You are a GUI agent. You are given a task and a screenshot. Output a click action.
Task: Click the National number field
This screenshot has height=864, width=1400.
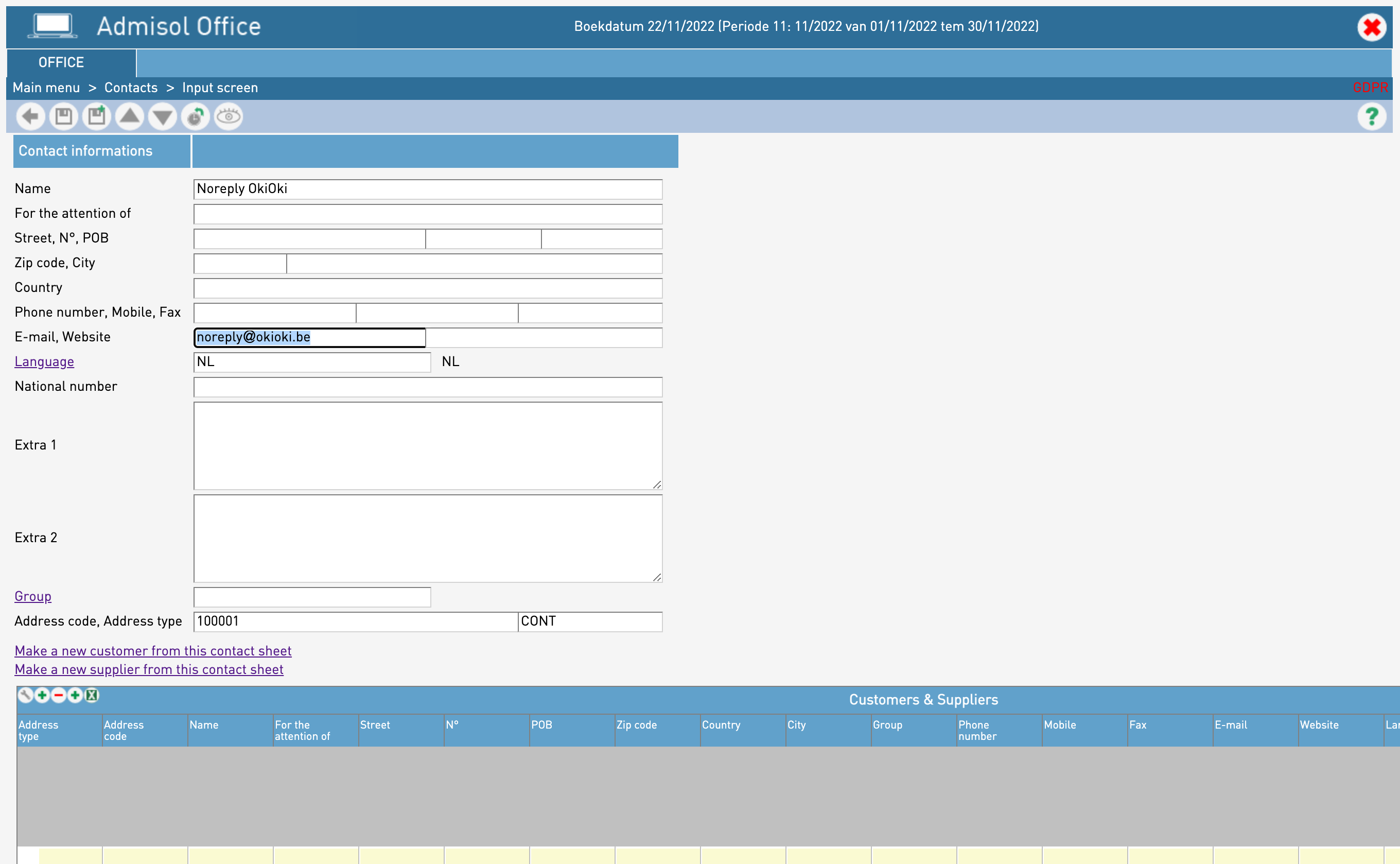click(428, 387)
